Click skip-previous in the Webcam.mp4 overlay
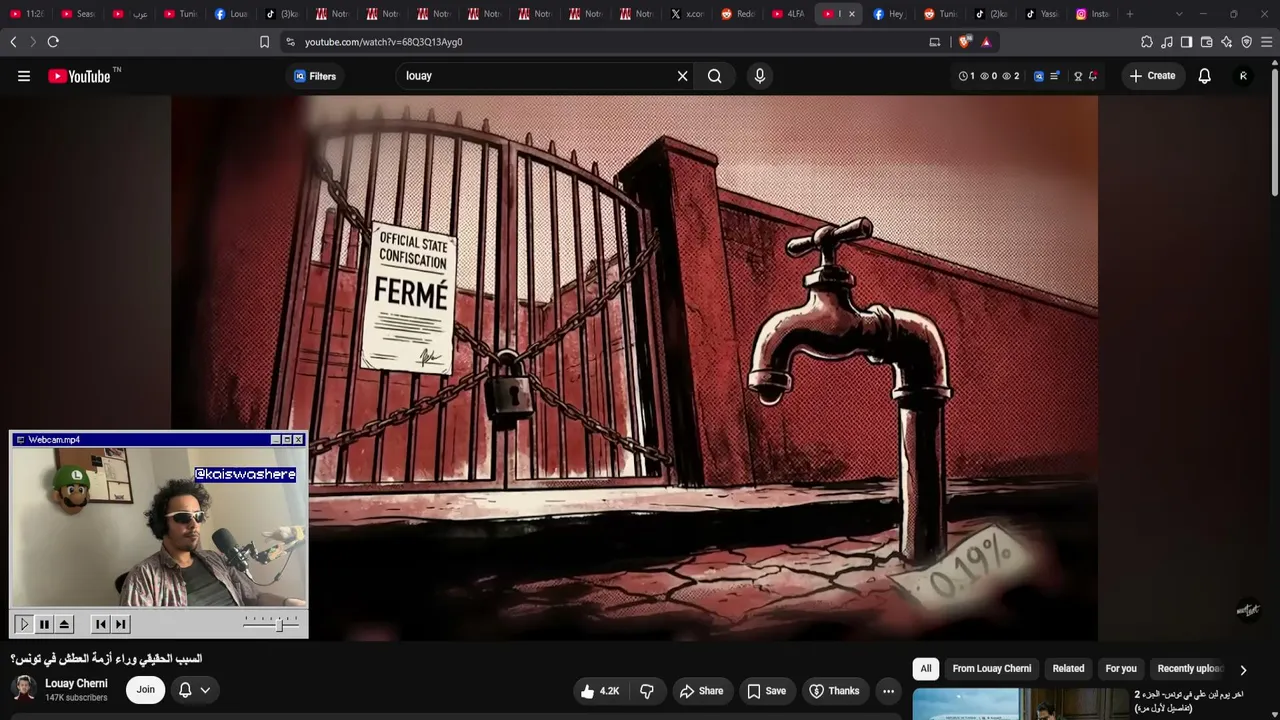This screenshot has width=1280, height=720. click(100, 624)
